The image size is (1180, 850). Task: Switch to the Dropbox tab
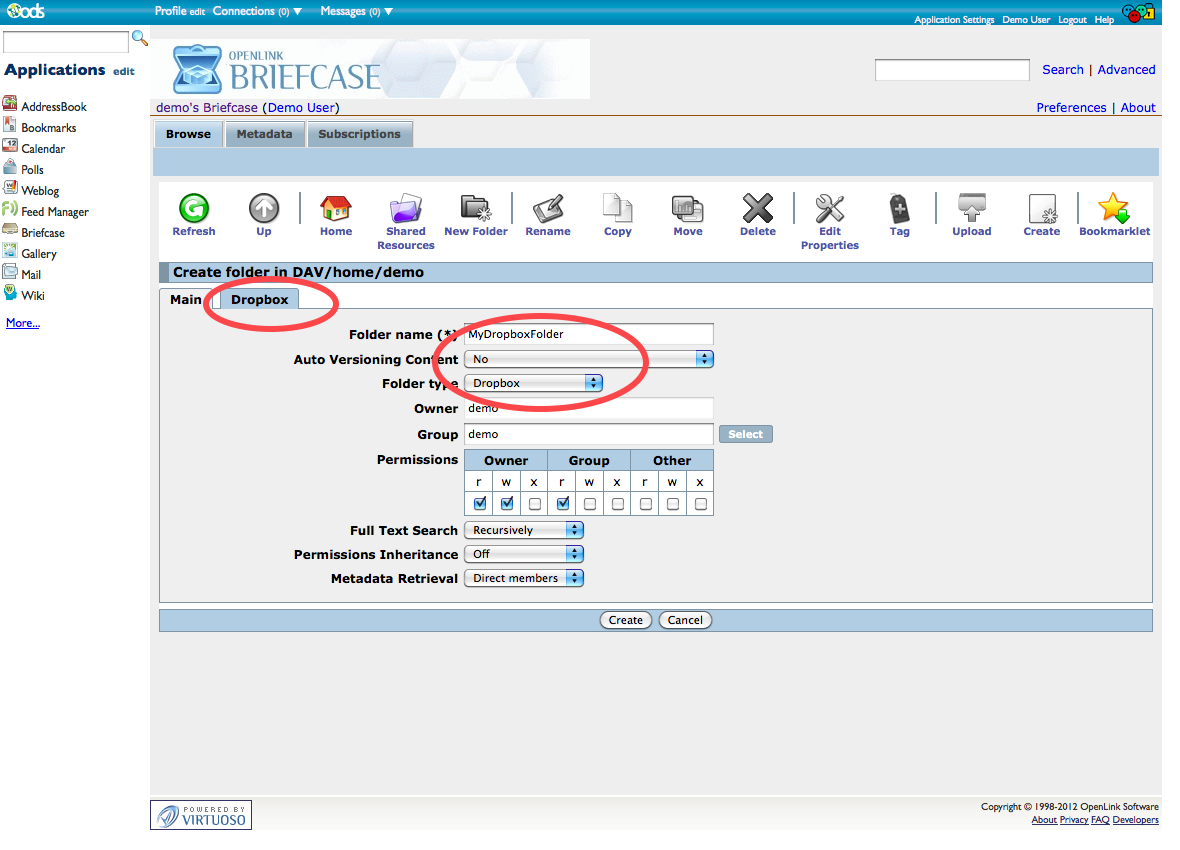(259, 299)
